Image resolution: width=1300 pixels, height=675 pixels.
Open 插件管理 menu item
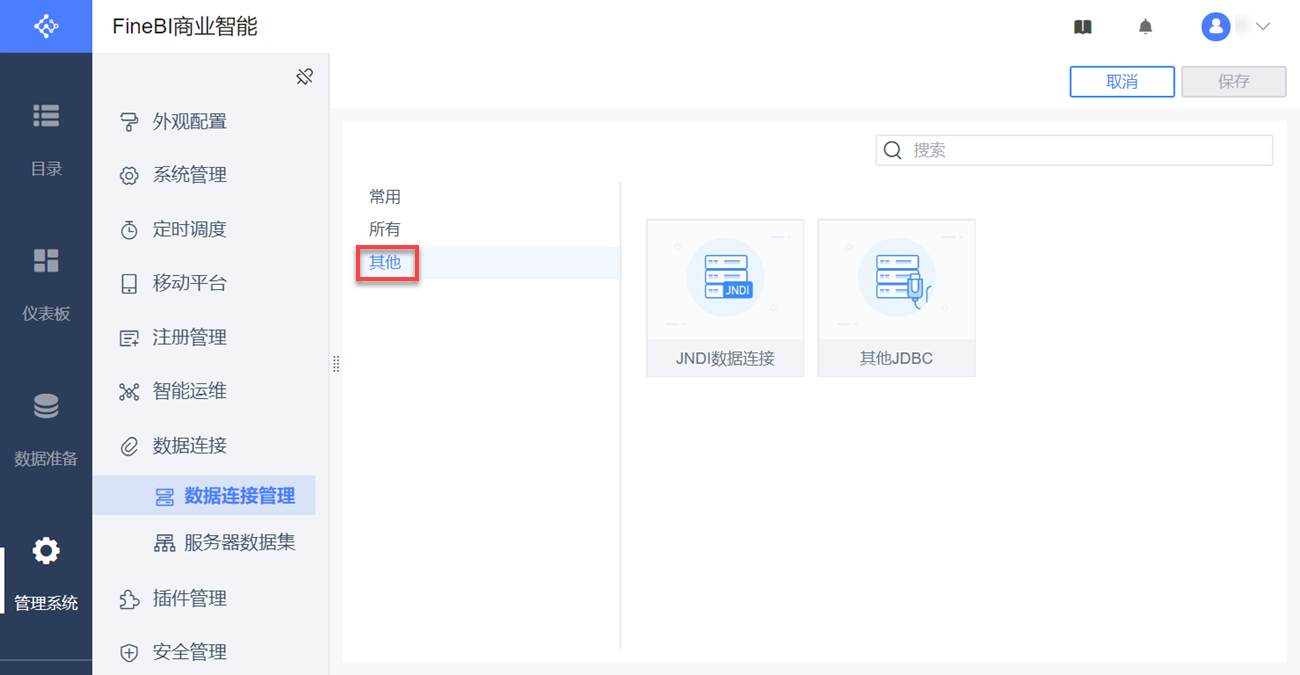(x=204, y=599)
